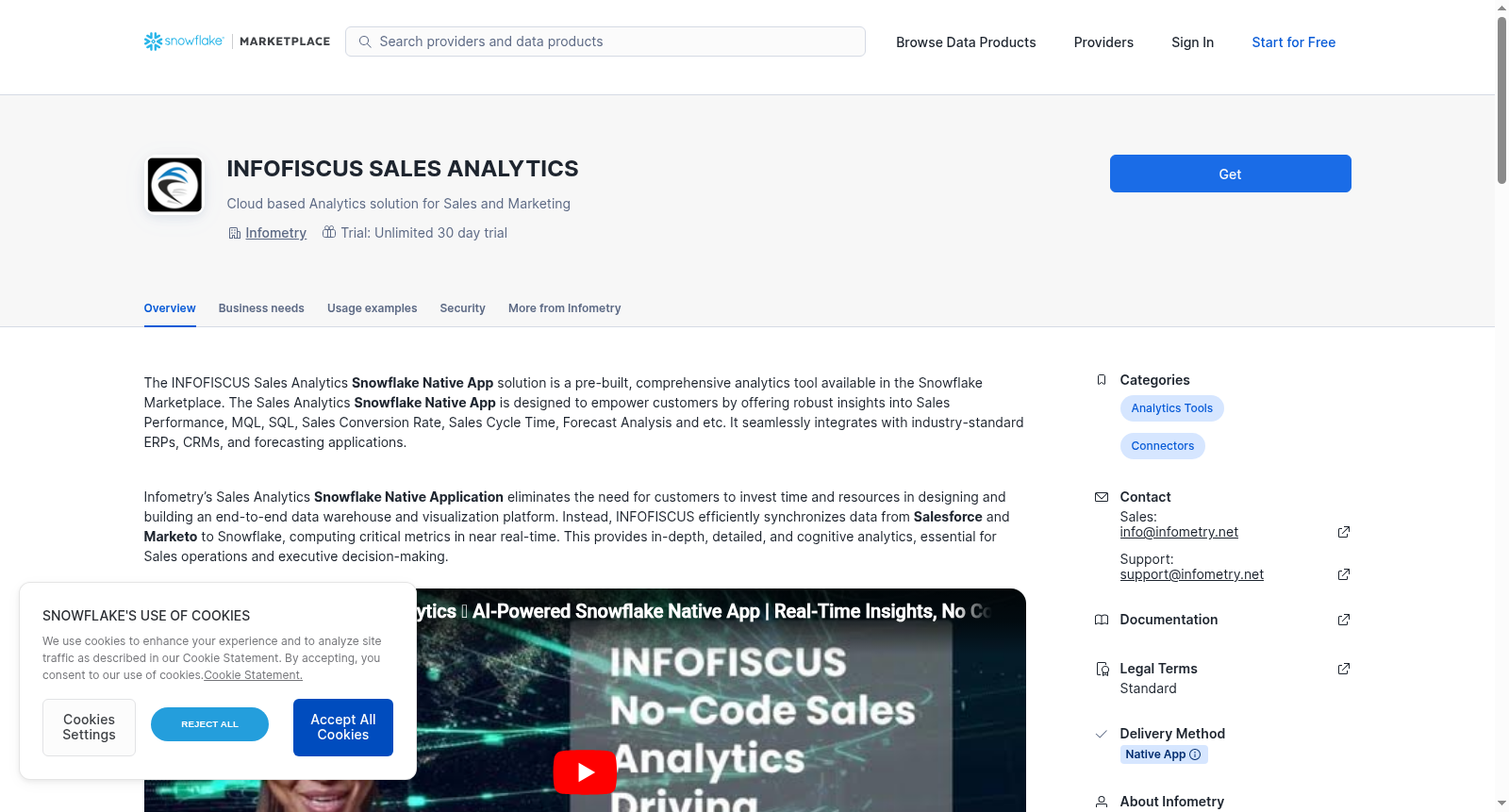This screenshot has height=812, width=1509.
Task: Click the page vertical scrollbar thumb
Action: point(1501,99)
